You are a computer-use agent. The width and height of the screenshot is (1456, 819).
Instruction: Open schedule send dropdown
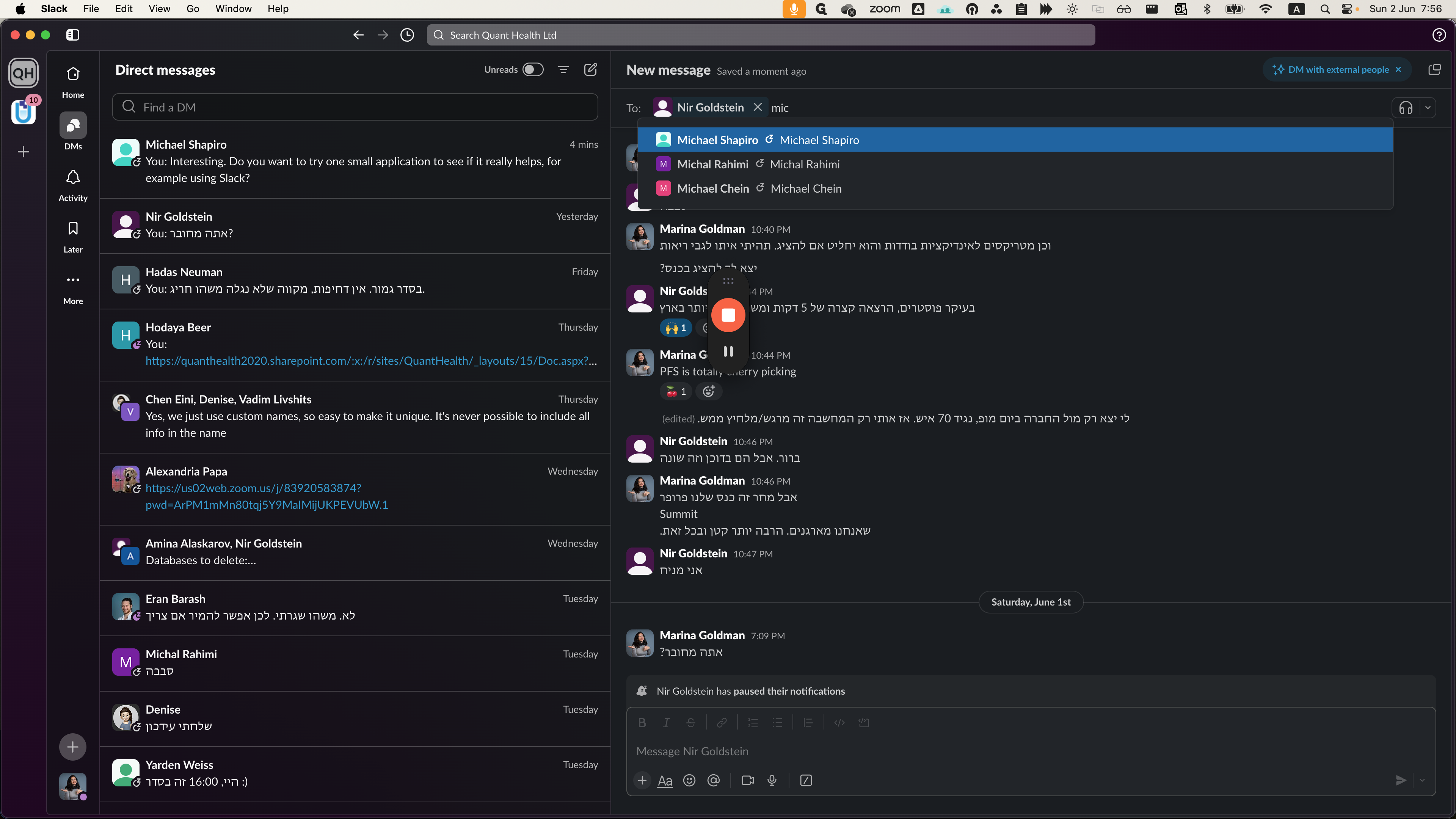[x=1422, y=781]
